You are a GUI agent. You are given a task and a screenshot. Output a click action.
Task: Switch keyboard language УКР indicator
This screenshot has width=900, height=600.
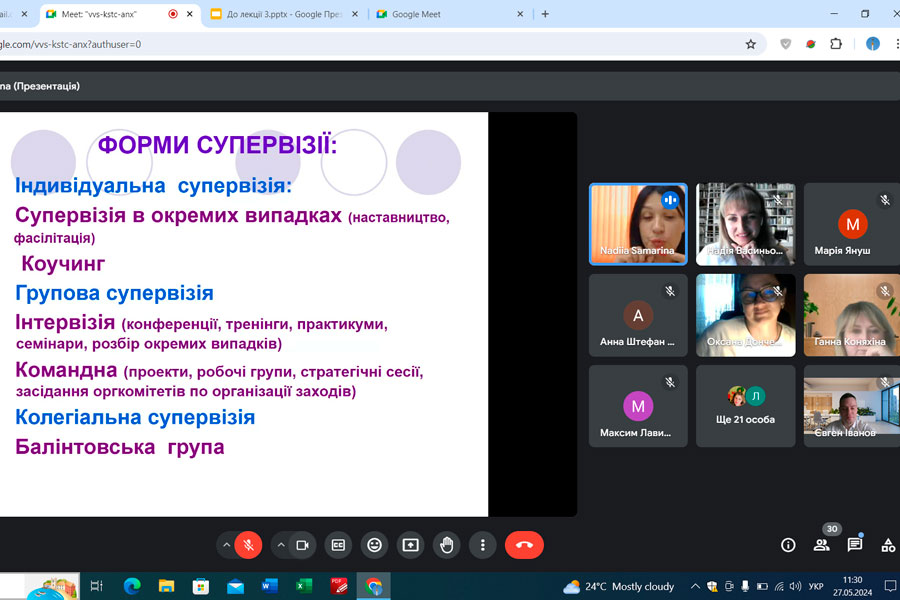click(x=816, y=586)
